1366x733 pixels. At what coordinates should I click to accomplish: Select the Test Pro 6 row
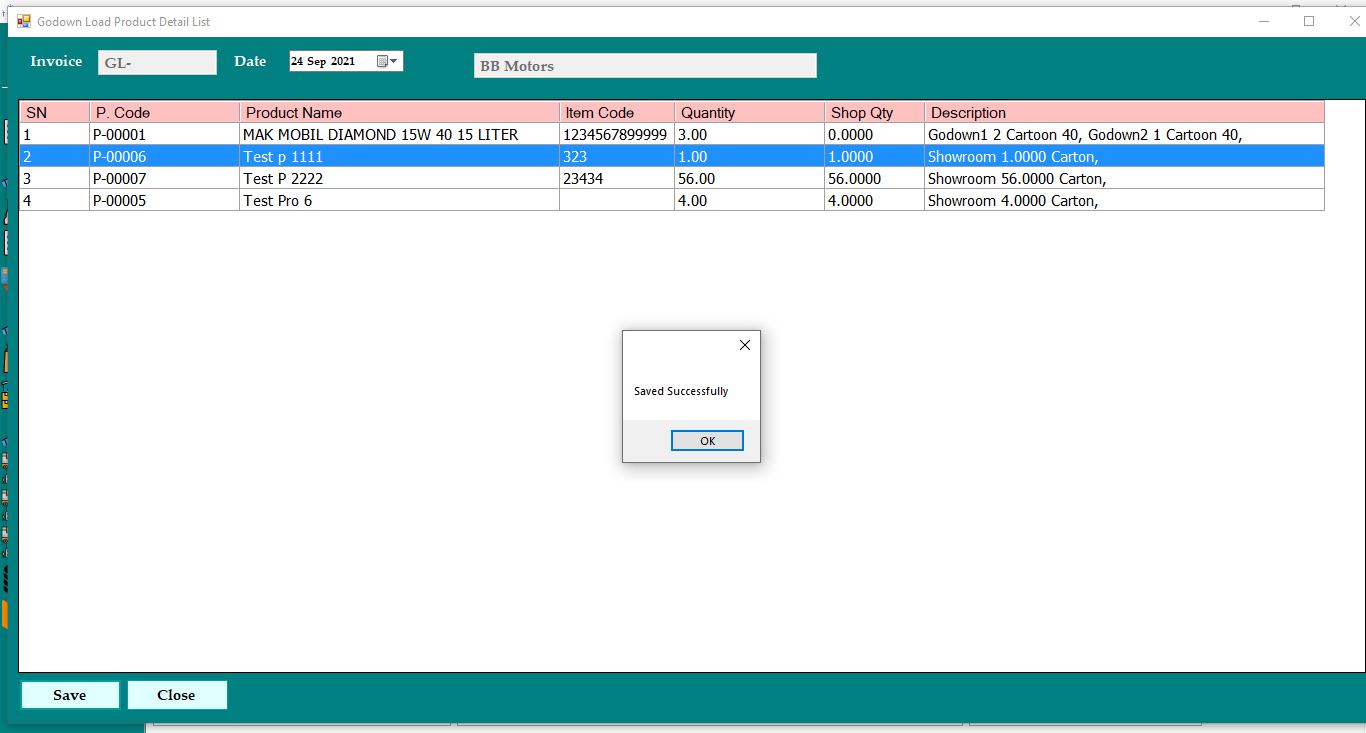tap(400, 200)
